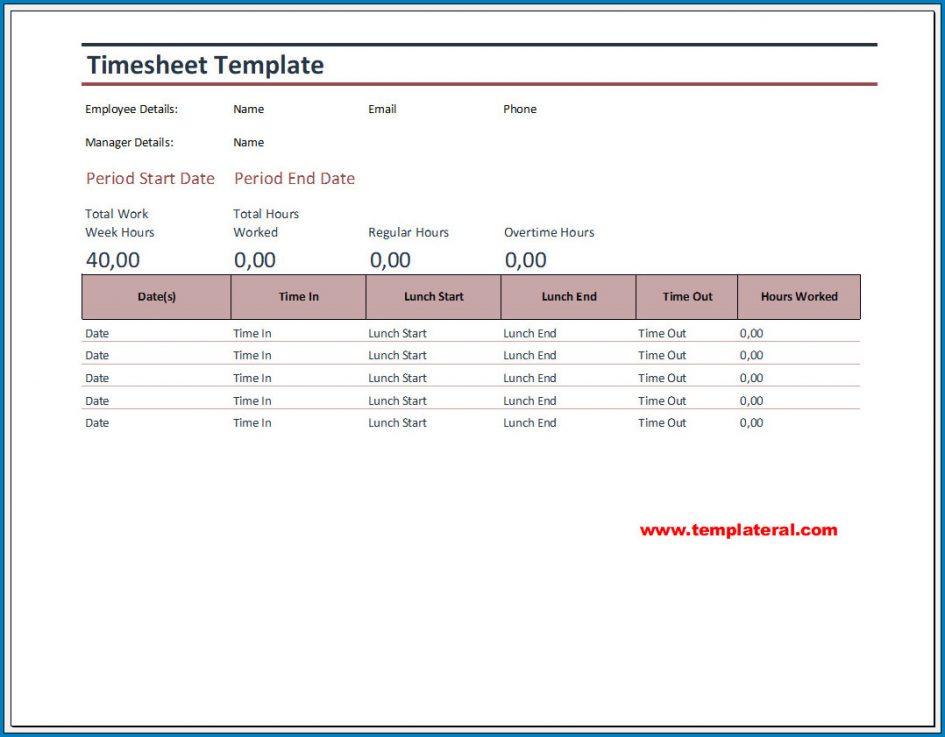Click the Phone field in employee details
Viewport: 945px width, 737px height.
pyautogui.click(x=520, y=109)
